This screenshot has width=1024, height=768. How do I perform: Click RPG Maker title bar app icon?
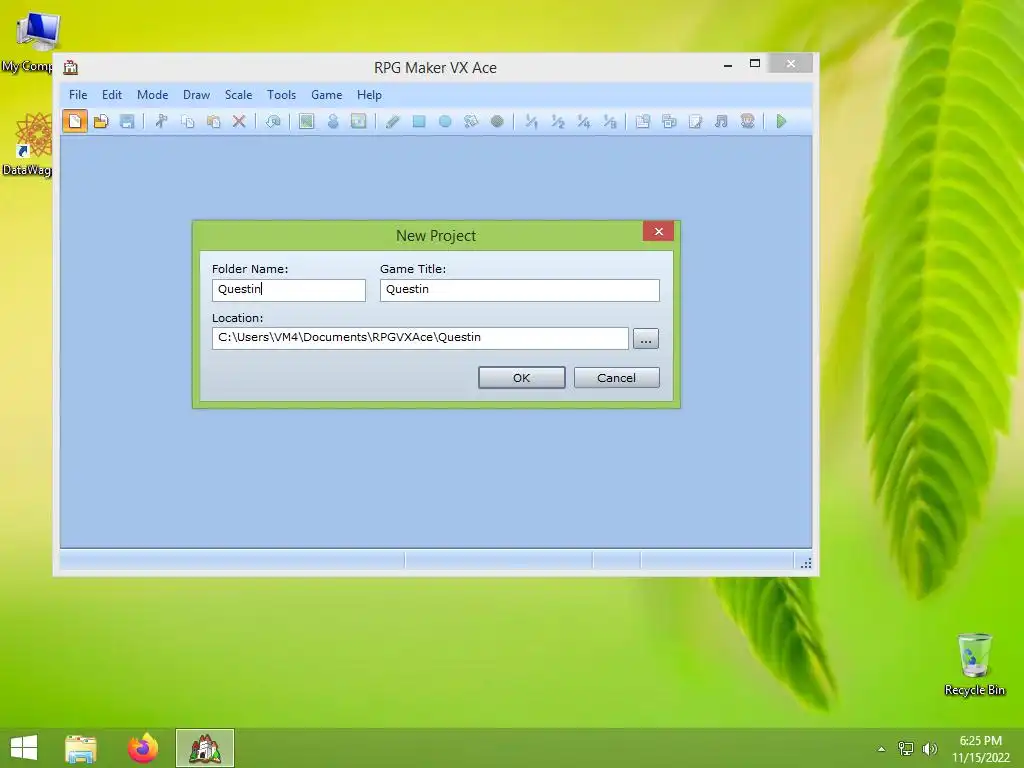71,67
